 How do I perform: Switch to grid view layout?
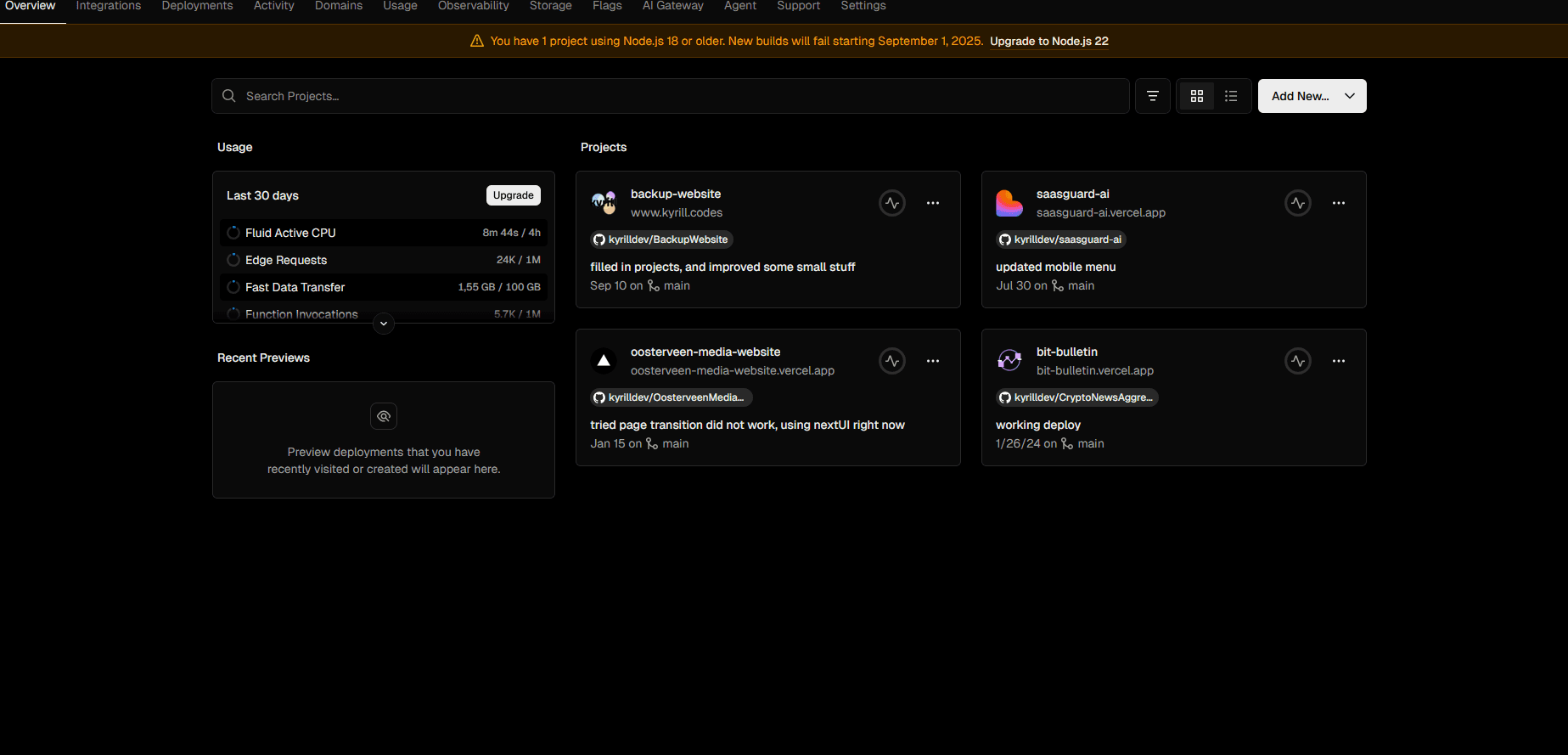[1197, 96]
